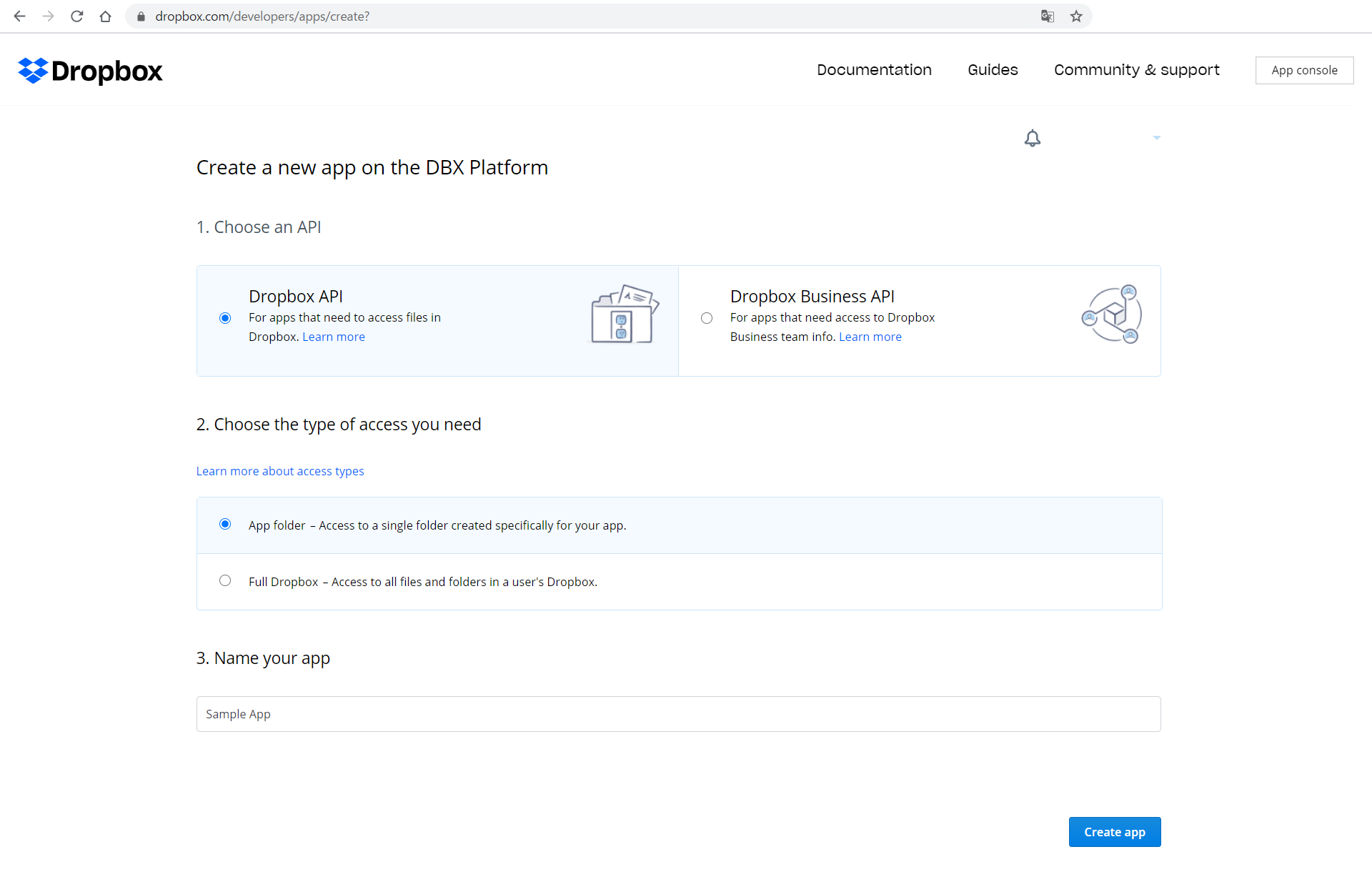The height and width of the screenshot is (877, 1372).
Task: Go back using the back arrow
Action: pyautogui.click(x=19, y=16)
